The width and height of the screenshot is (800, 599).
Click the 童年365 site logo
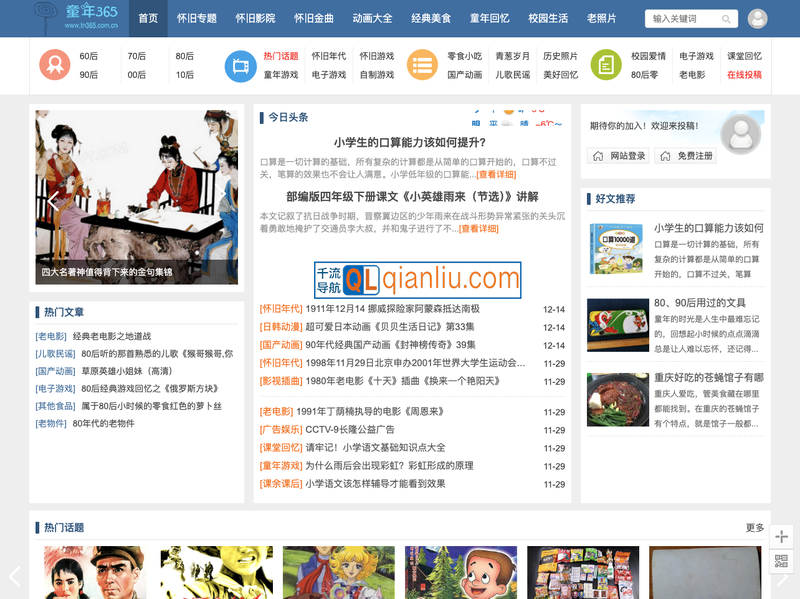(77, 17)
